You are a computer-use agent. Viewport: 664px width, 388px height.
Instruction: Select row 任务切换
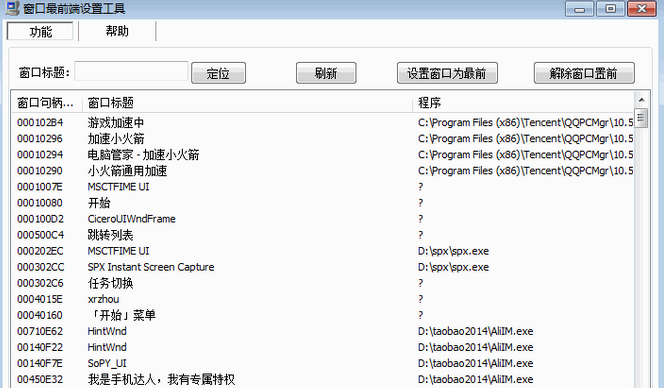pyautogui.click(x=323, y=283)
